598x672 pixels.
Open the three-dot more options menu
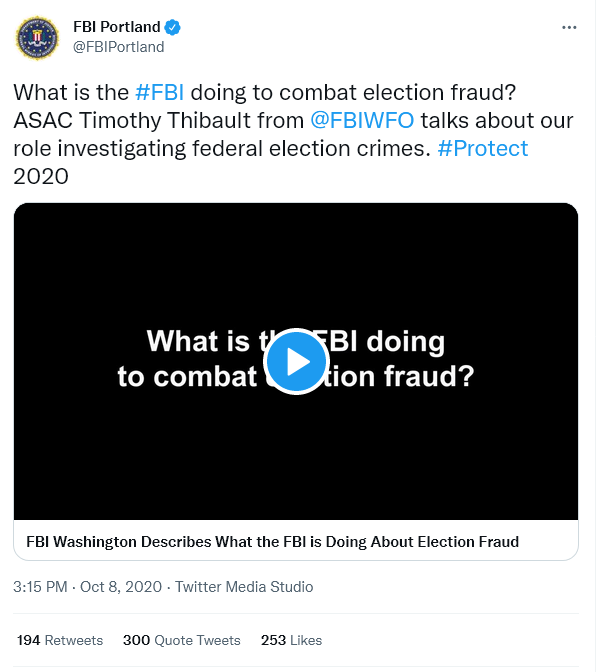569,27
